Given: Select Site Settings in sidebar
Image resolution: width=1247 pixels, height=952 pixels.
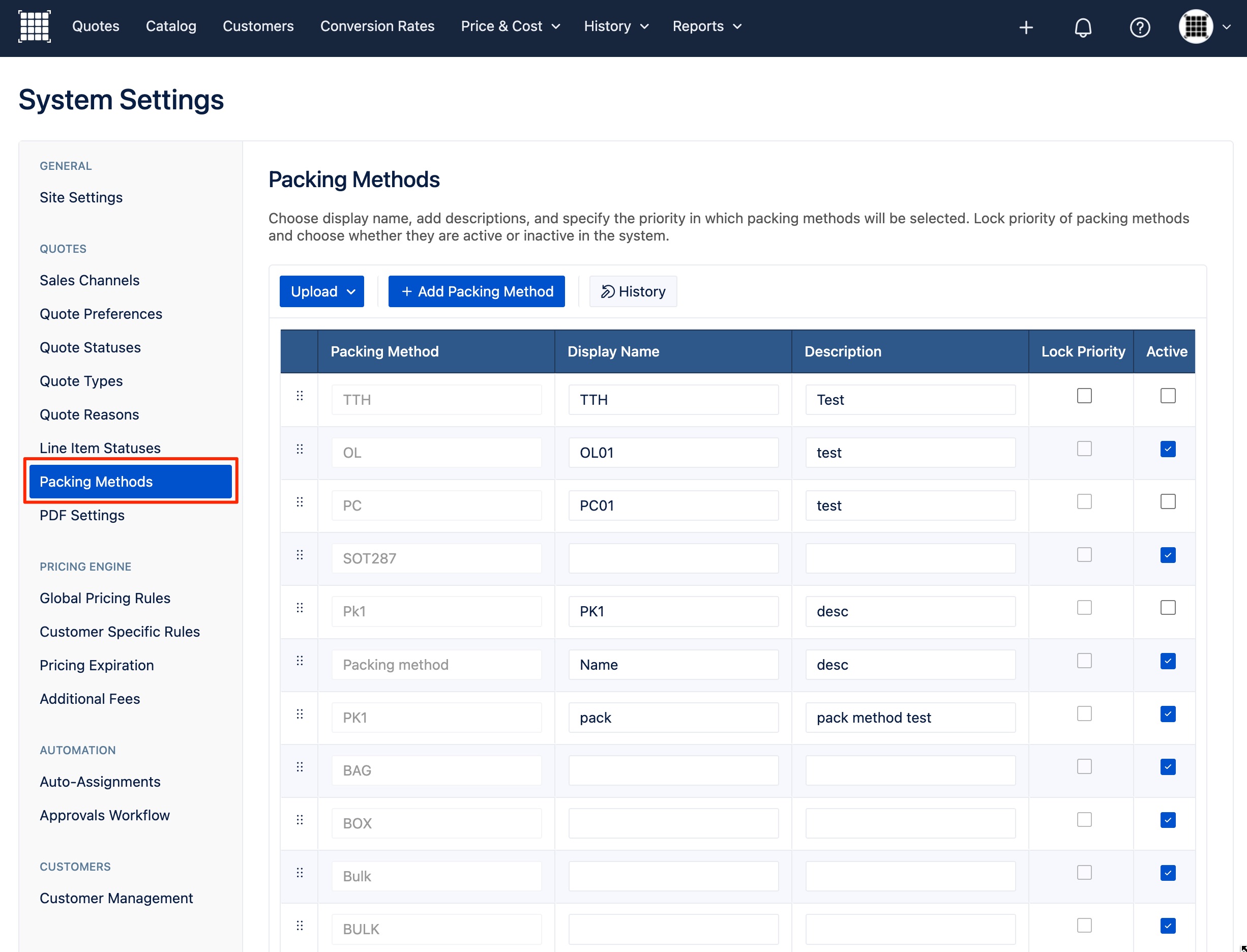Looking at the screenshot, I should (81, 197).
